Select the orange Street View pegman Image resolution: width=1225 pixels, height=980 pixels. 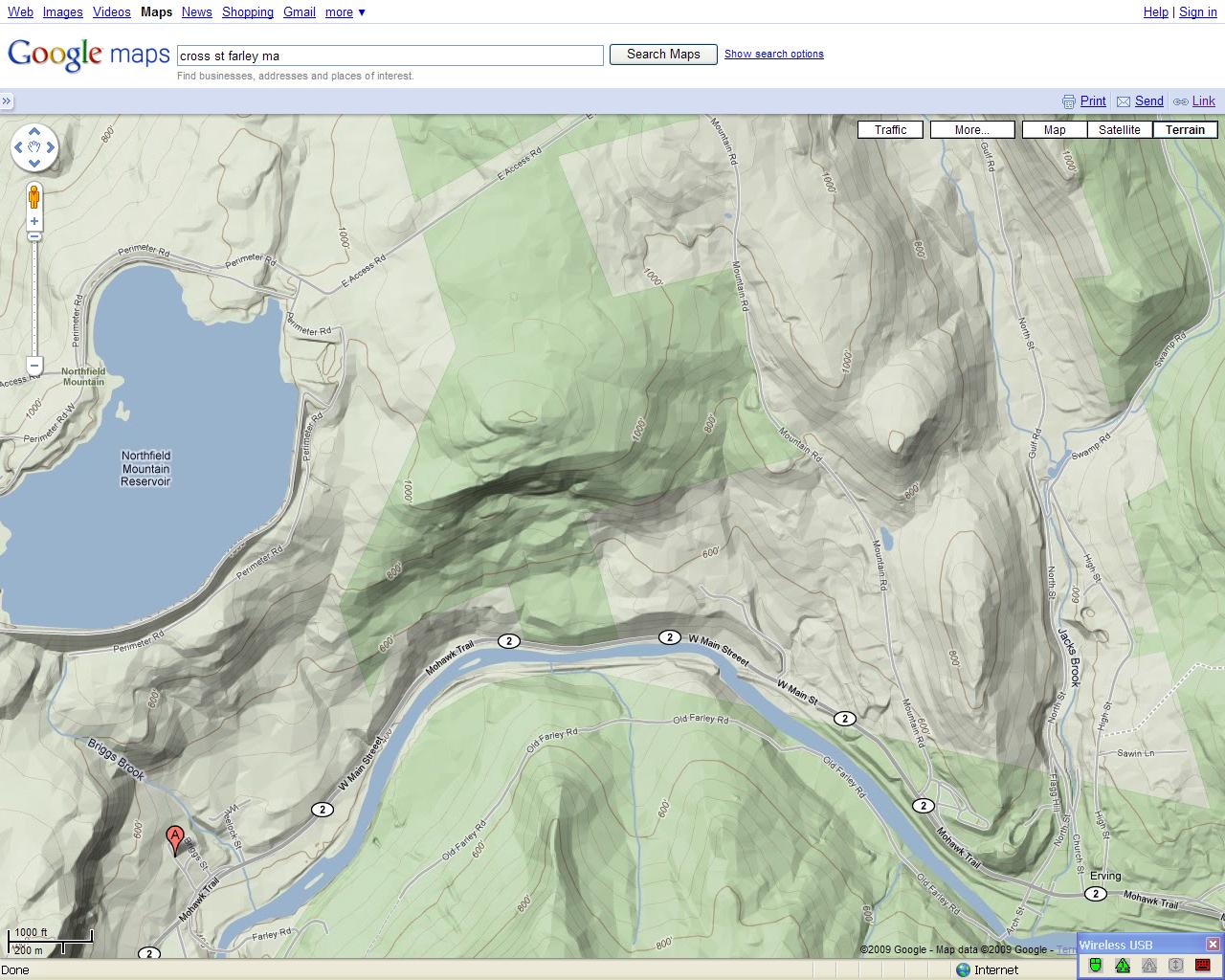click(34, 197)
